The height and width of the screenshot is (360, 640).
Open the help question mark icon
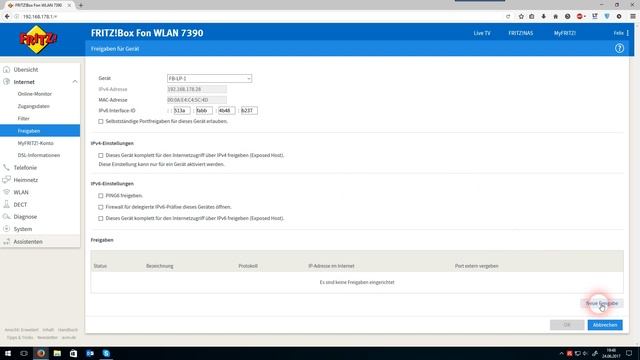pos(619,49)
